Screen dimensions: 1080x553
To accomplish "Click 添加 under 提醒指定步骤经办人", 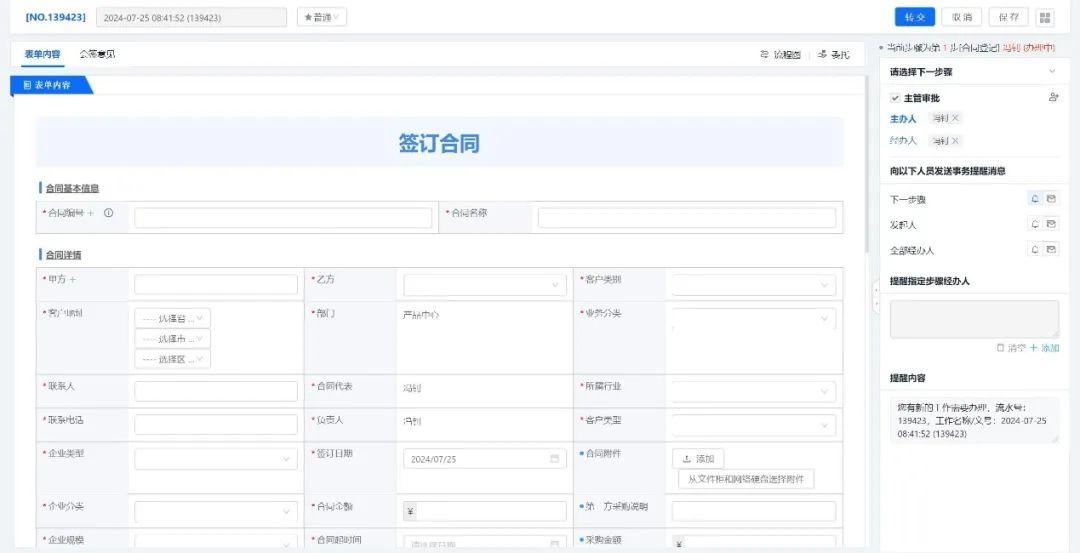I will [1045, 348].
